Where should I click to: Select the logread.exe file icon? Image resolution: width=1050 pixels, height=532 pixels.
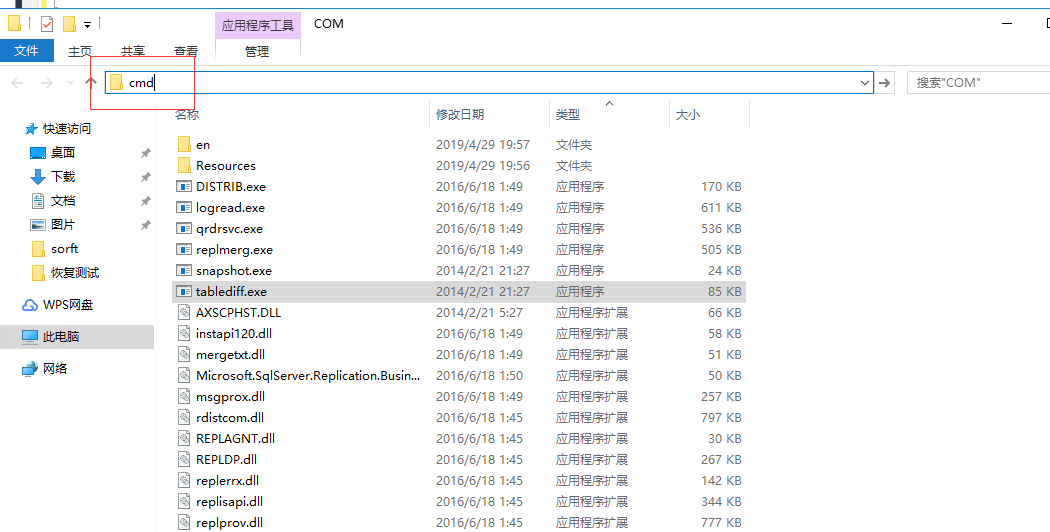pyautogui.click(x=184, y=208)
